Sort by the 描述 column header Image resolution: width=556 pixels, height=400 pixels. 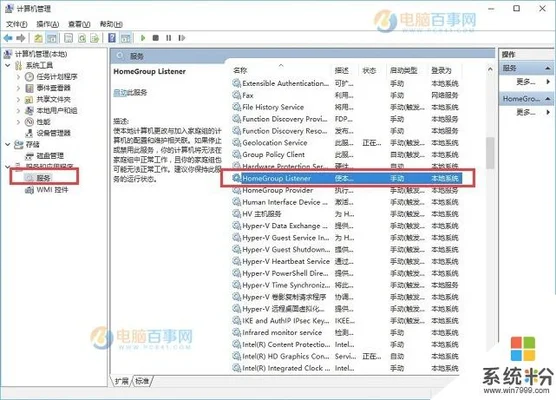(345, 70)
